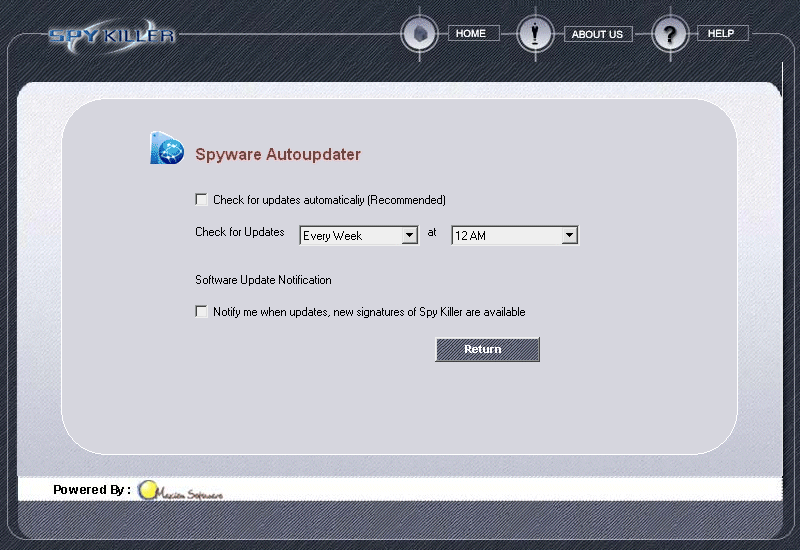Screen dimensions: 800x550
Task: Click the Spyware Autoupdater heading text
Action: point(278,154)
